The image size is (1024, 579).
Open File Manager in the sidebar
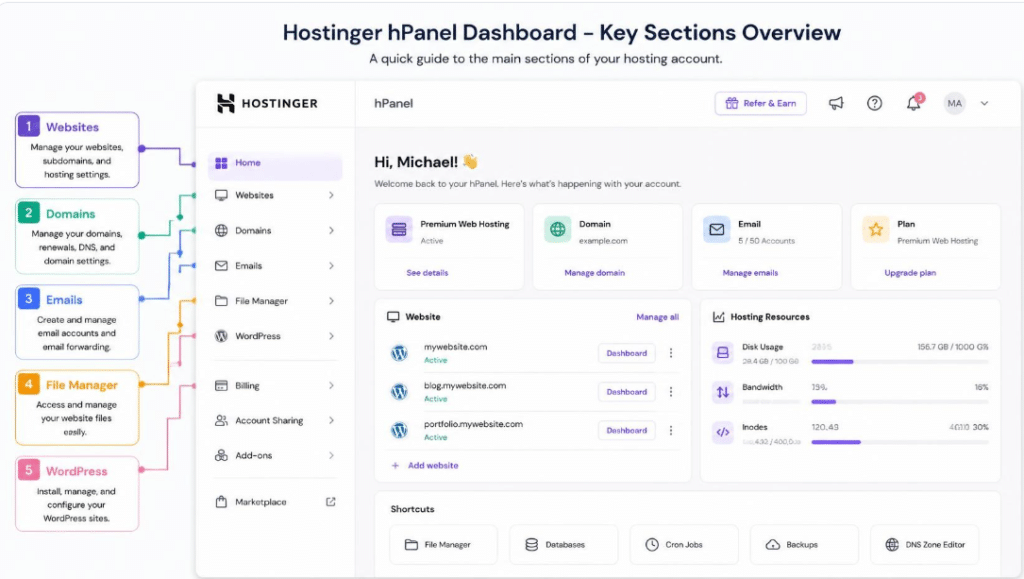coord(275,301)
